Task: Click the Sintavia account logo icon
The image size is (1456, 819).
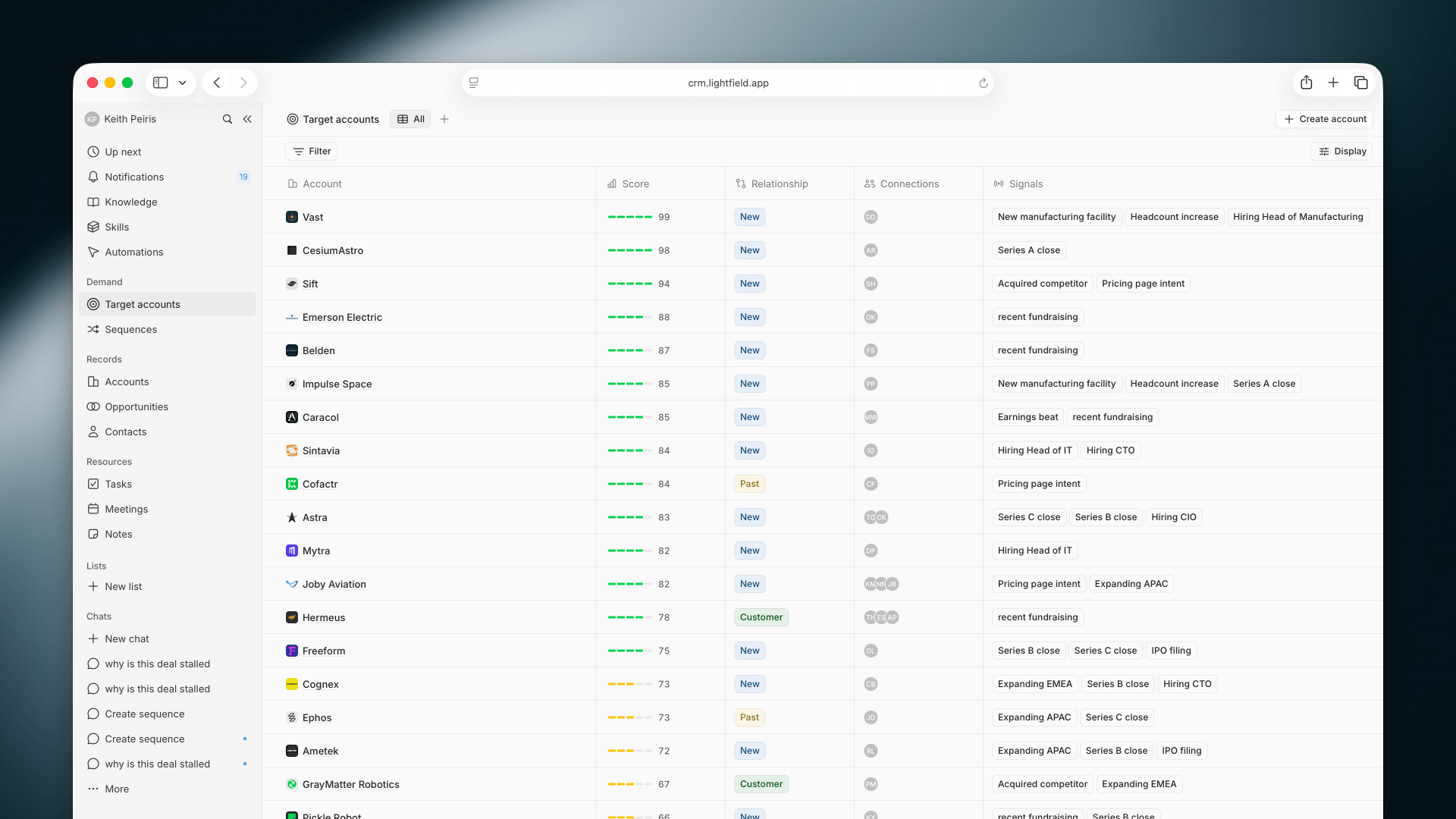Action: [x=292, y=450]
